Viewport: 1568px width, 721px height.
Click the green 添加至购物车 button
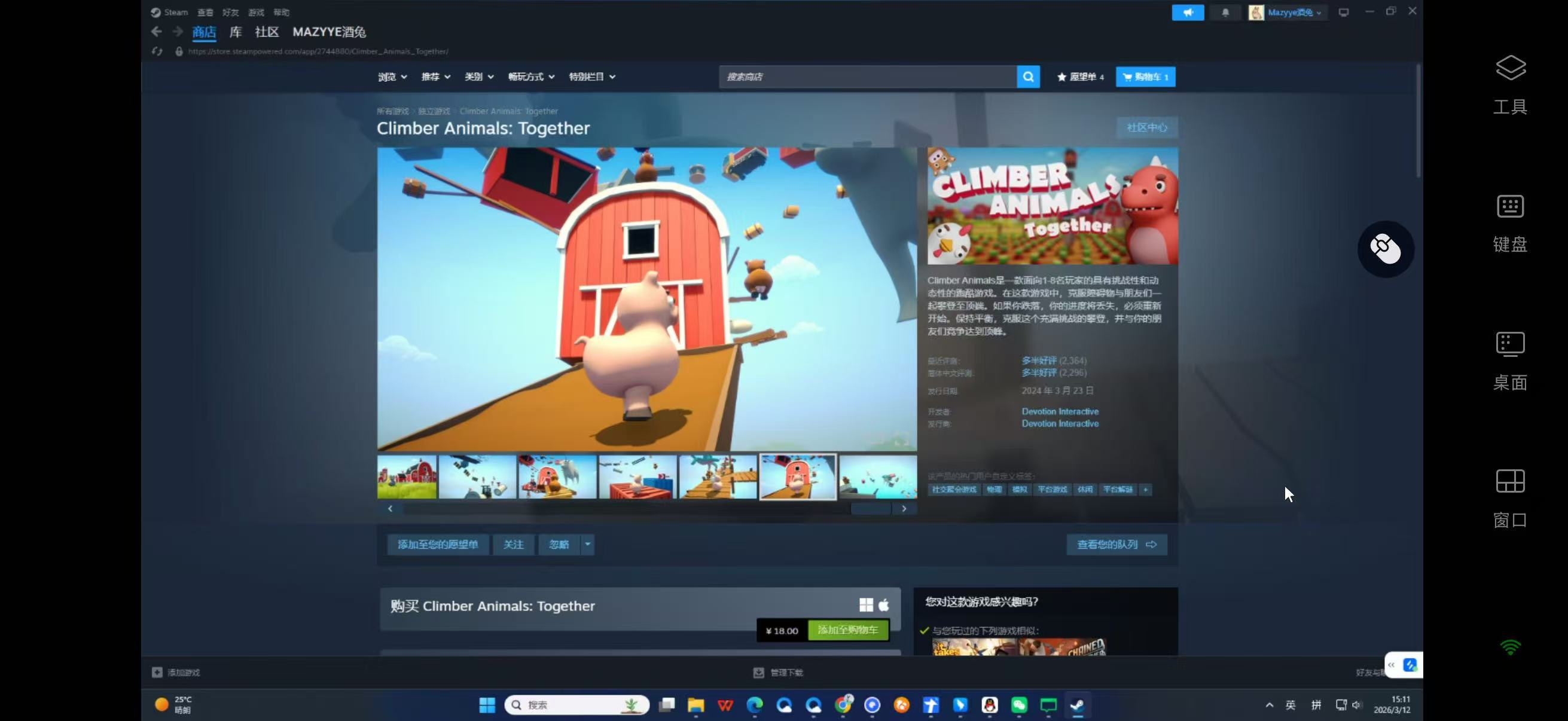coord(847,630)
